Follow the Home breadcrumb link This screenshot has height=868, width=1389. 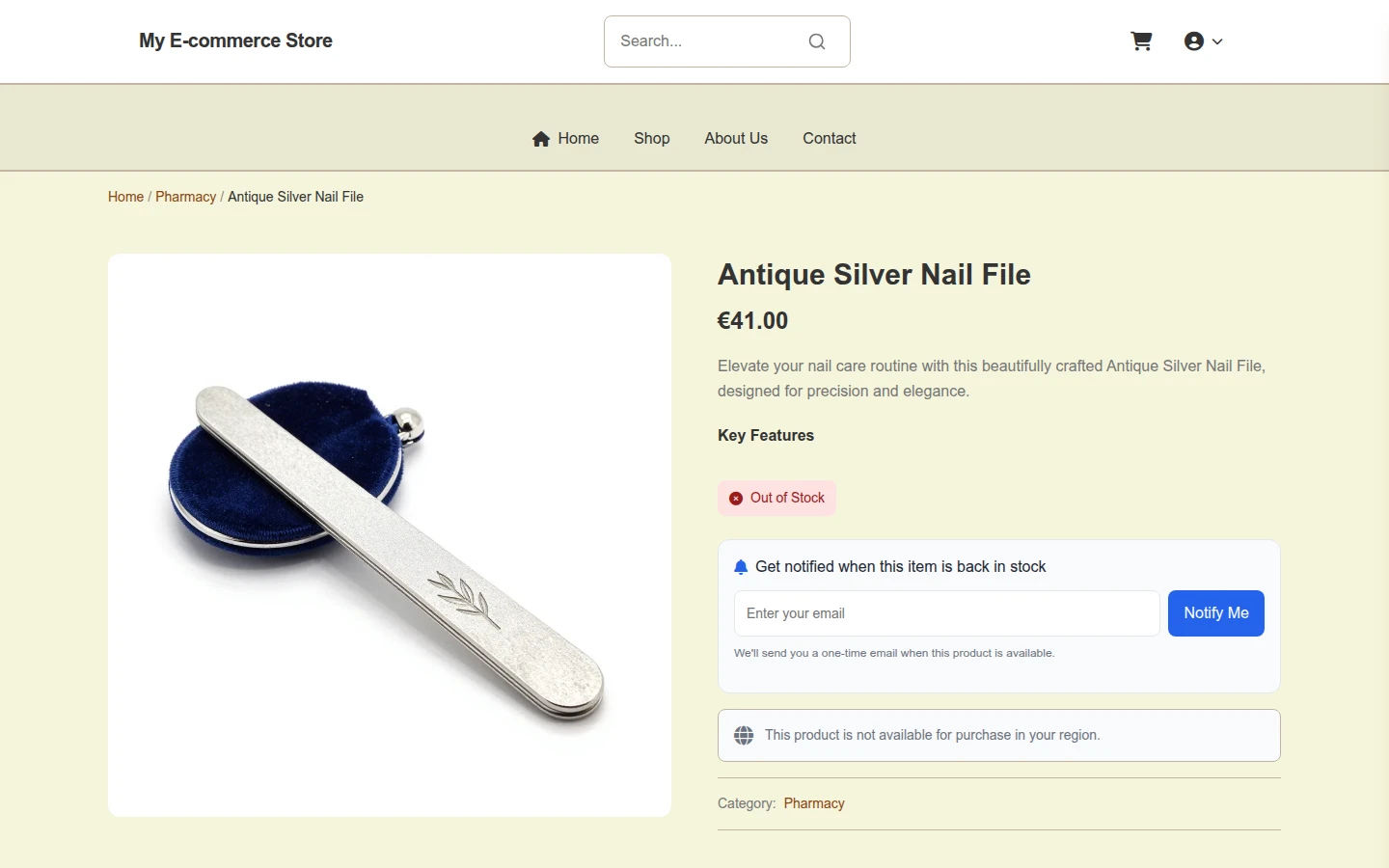coord(125,197)
